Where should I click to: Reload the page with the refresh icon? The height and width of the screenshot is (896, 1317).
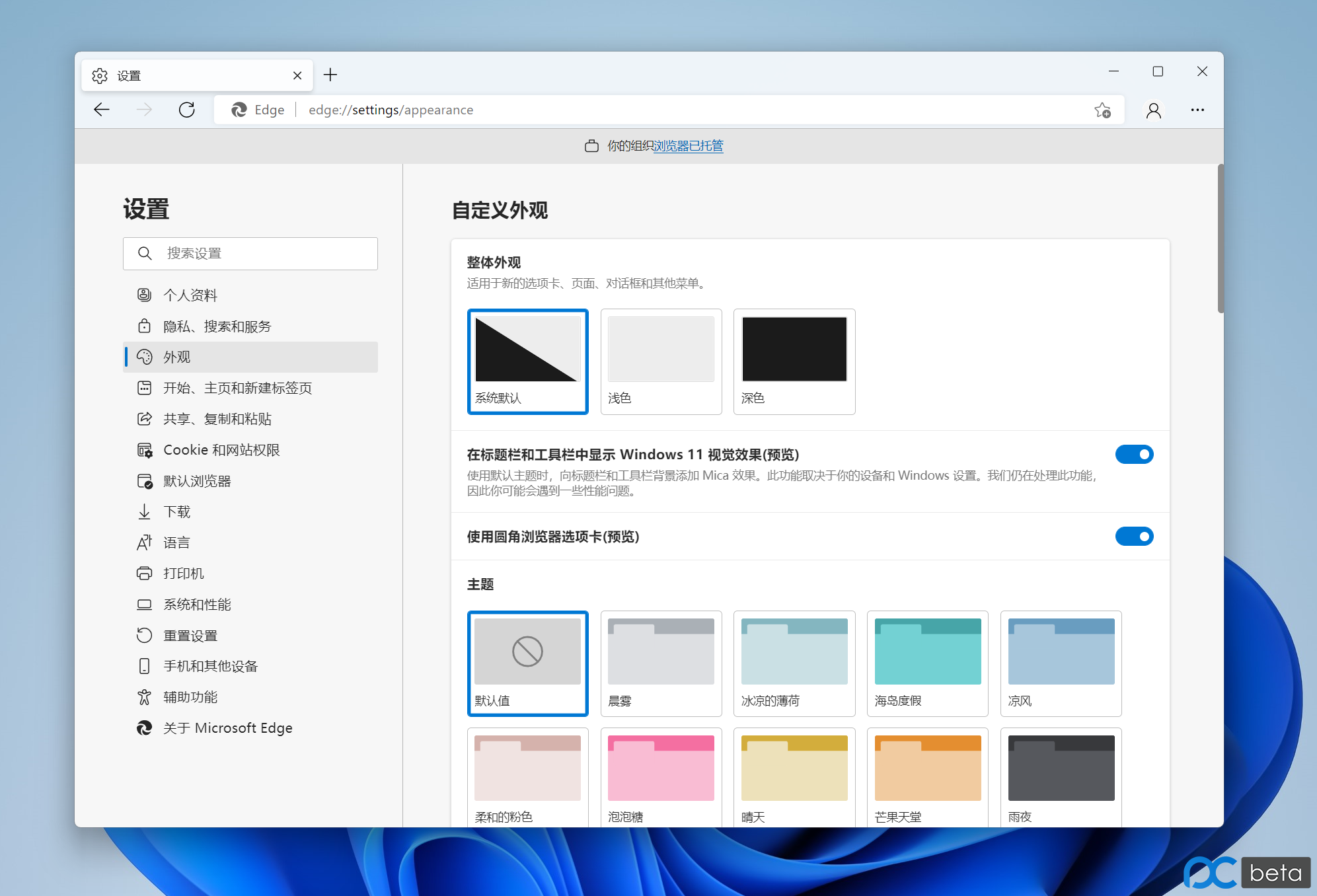187,110
